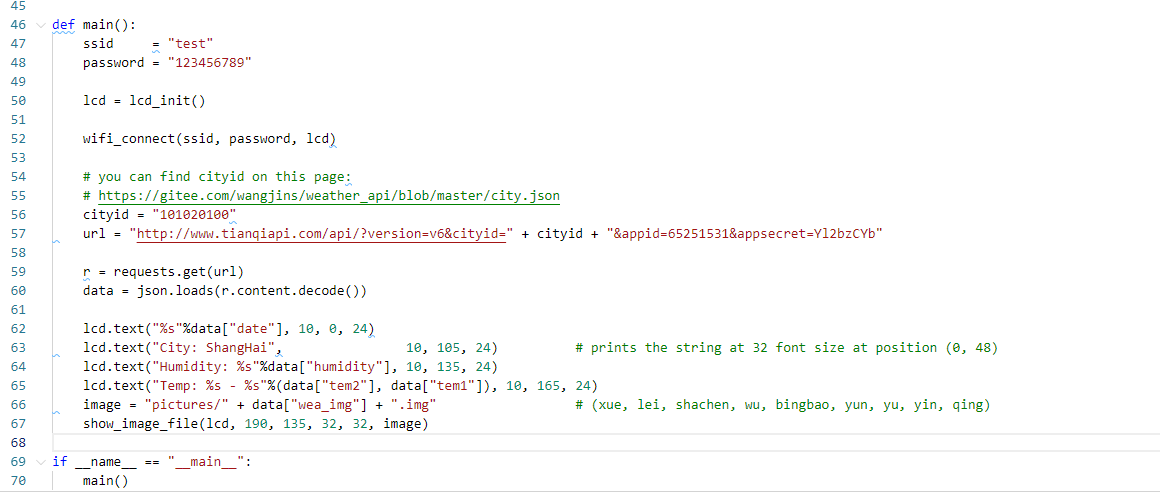Collapse the if __name__ fold chevron
The height and width of the screenshot is (502, 1160).
pos(40,462)
